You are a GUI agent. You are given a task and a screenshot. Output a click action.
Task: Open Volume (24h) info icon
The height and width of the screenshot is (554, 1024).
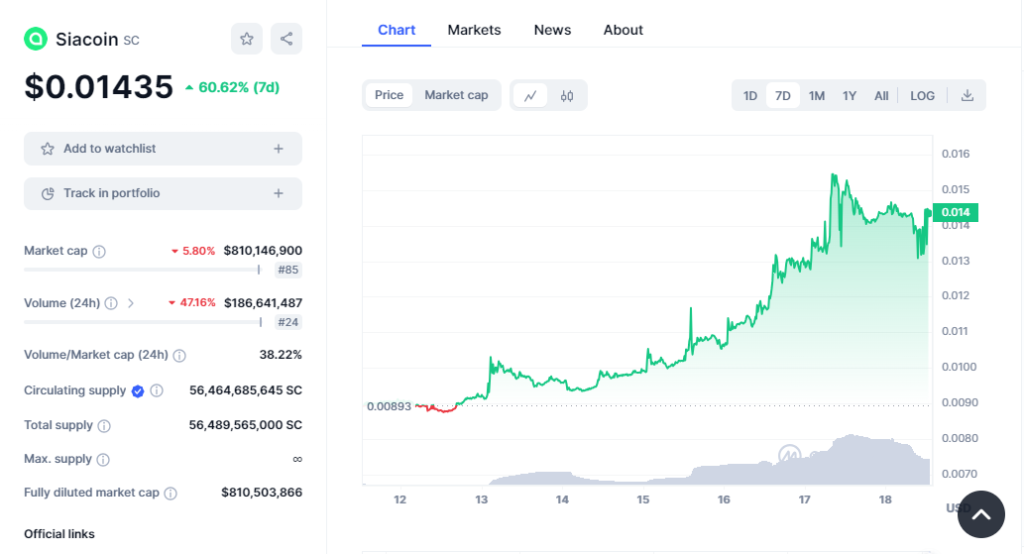pyautogui.click(x=111, y=303)
